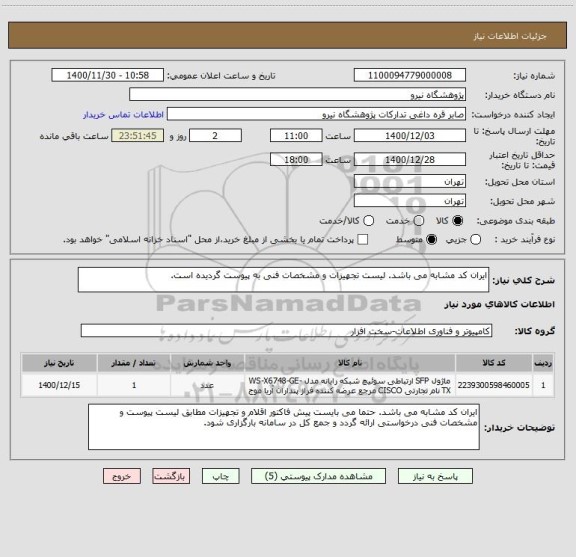Click the validity time field 18:00

(296, 159)
